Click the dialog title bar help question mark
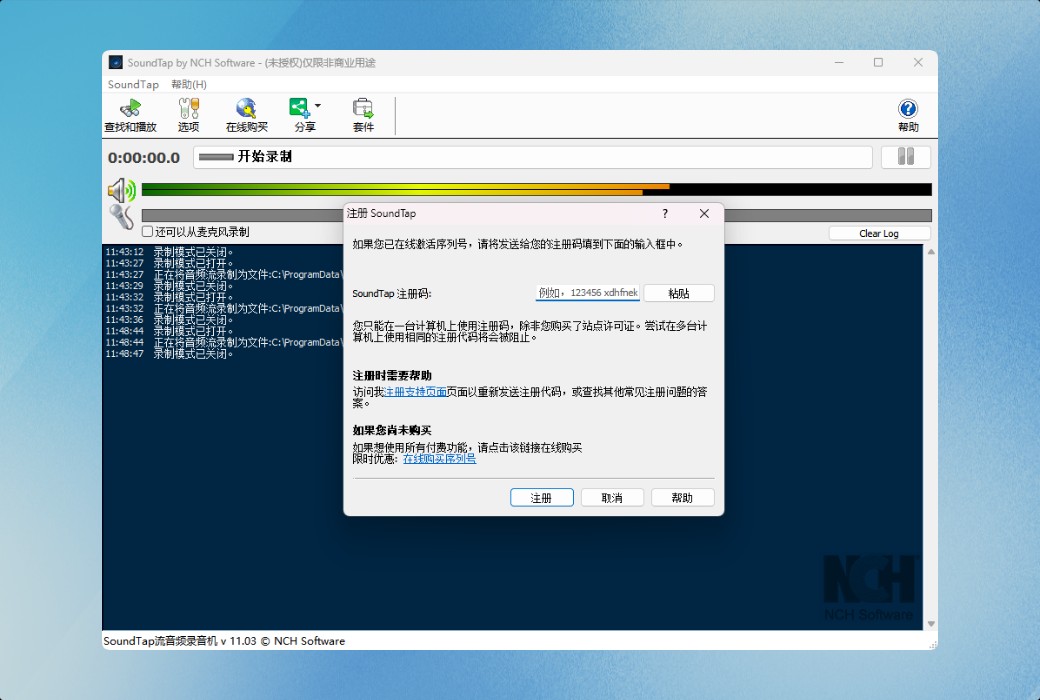The height and width of the screenshot is (700, 1040). tap(664, 213)
